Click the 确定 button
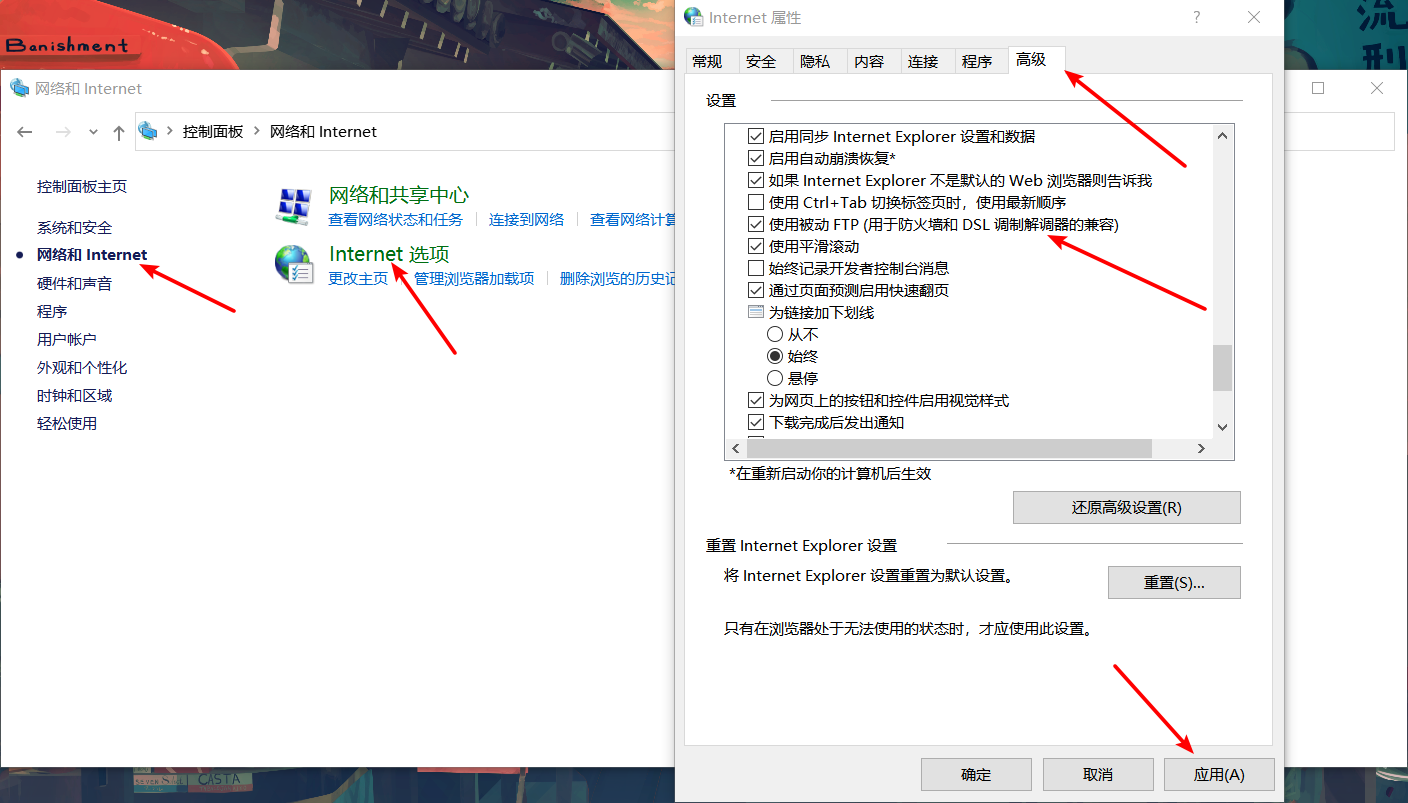 [x=976, y=774]
